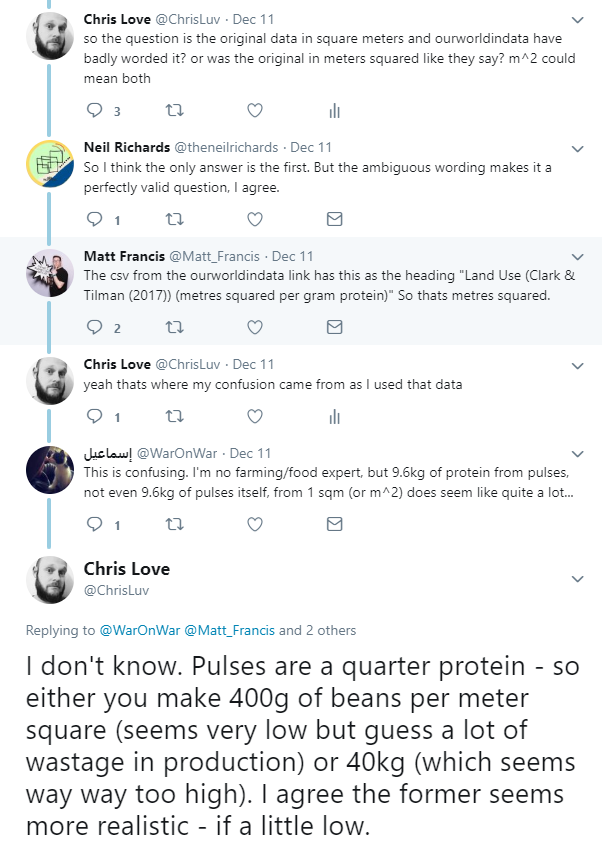
Task: Open Neil Richards' profile picture
Action: click(49, 165)
